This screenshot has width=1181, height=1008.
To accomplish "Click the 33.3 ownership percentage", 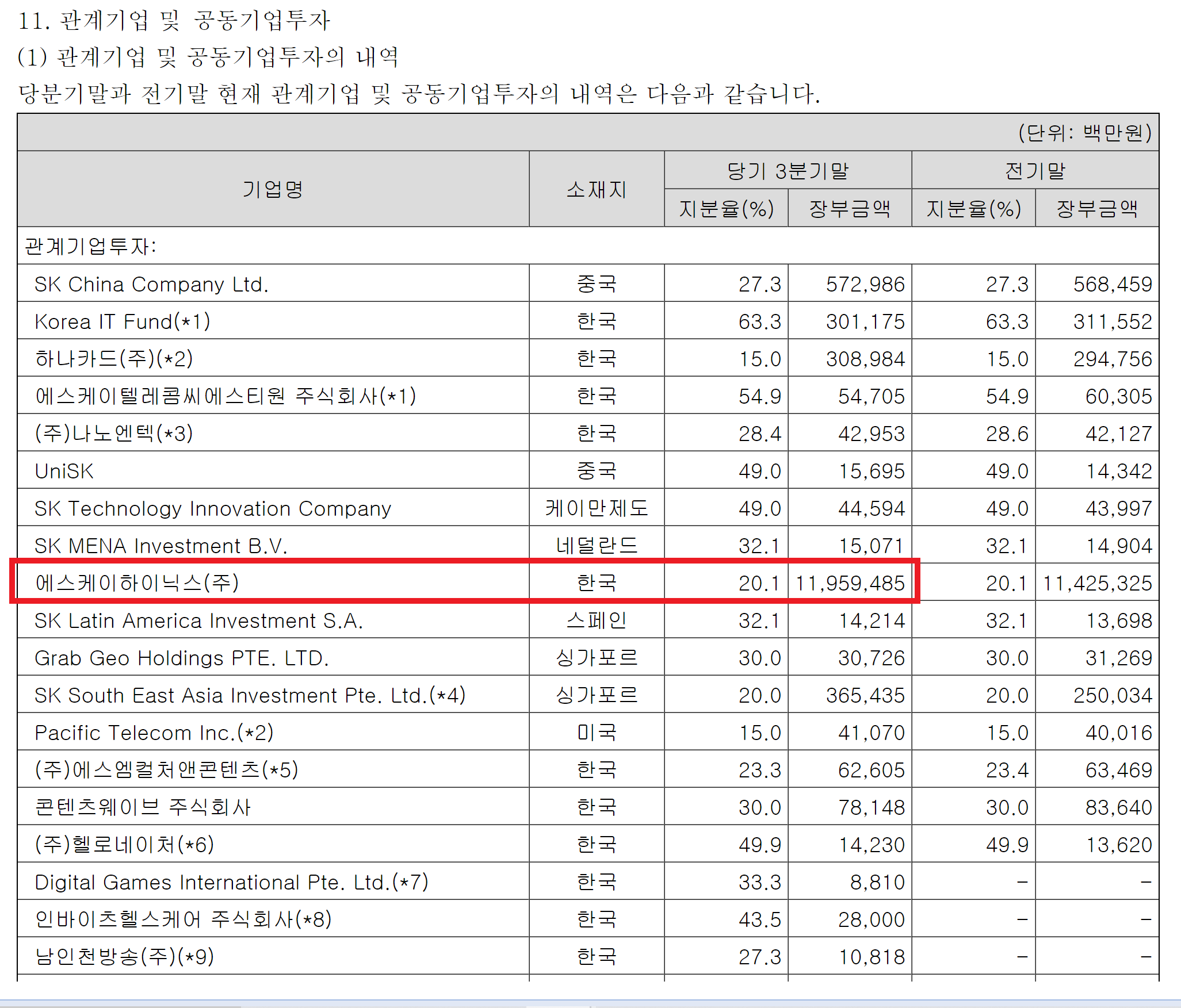I will [760, 882].
